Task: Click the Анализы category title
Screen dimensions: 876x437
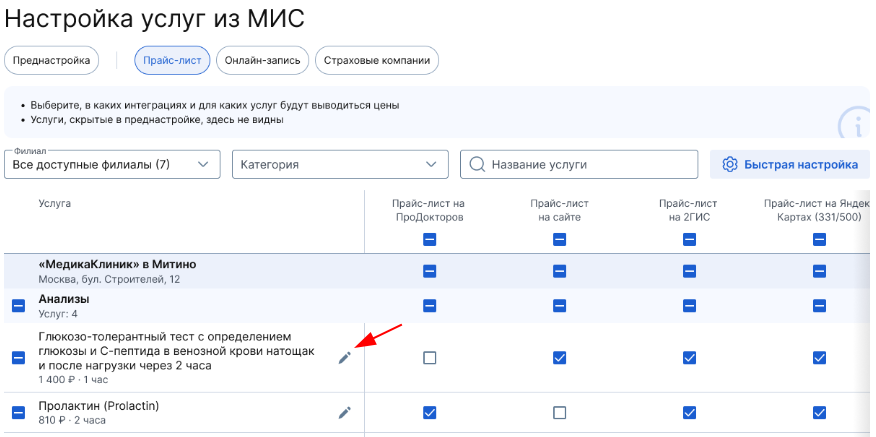Action: click(64, 300)
